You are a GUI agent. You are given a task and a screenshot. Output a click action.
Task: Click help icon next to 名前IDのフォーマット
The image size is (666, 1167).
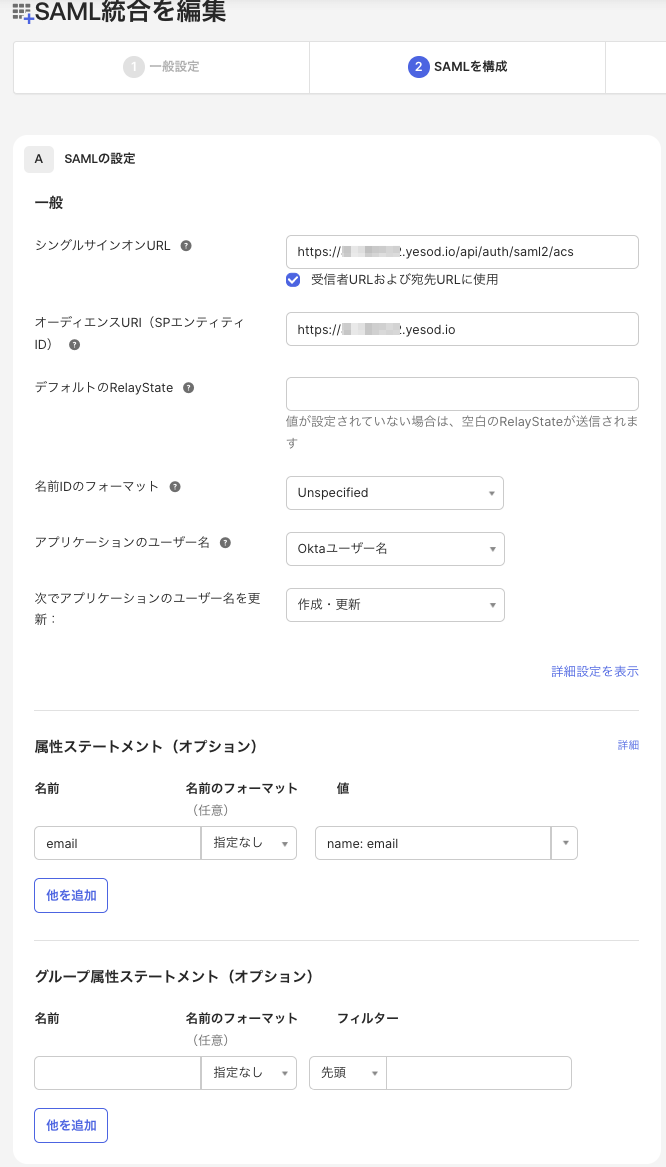click(x=175, y=486)
